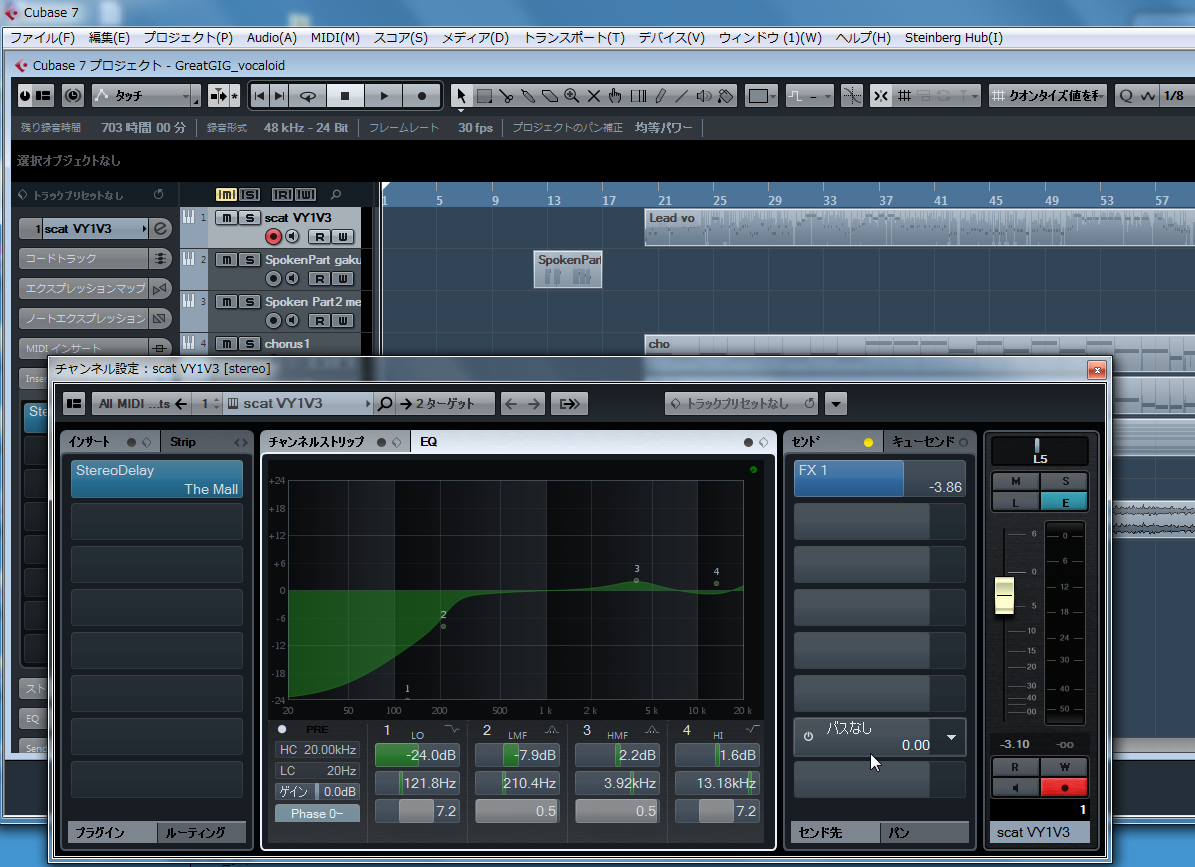Open color selector dropdown in toolbar
This screenshot has width=1195, height=867.
(x=761, y=96)
